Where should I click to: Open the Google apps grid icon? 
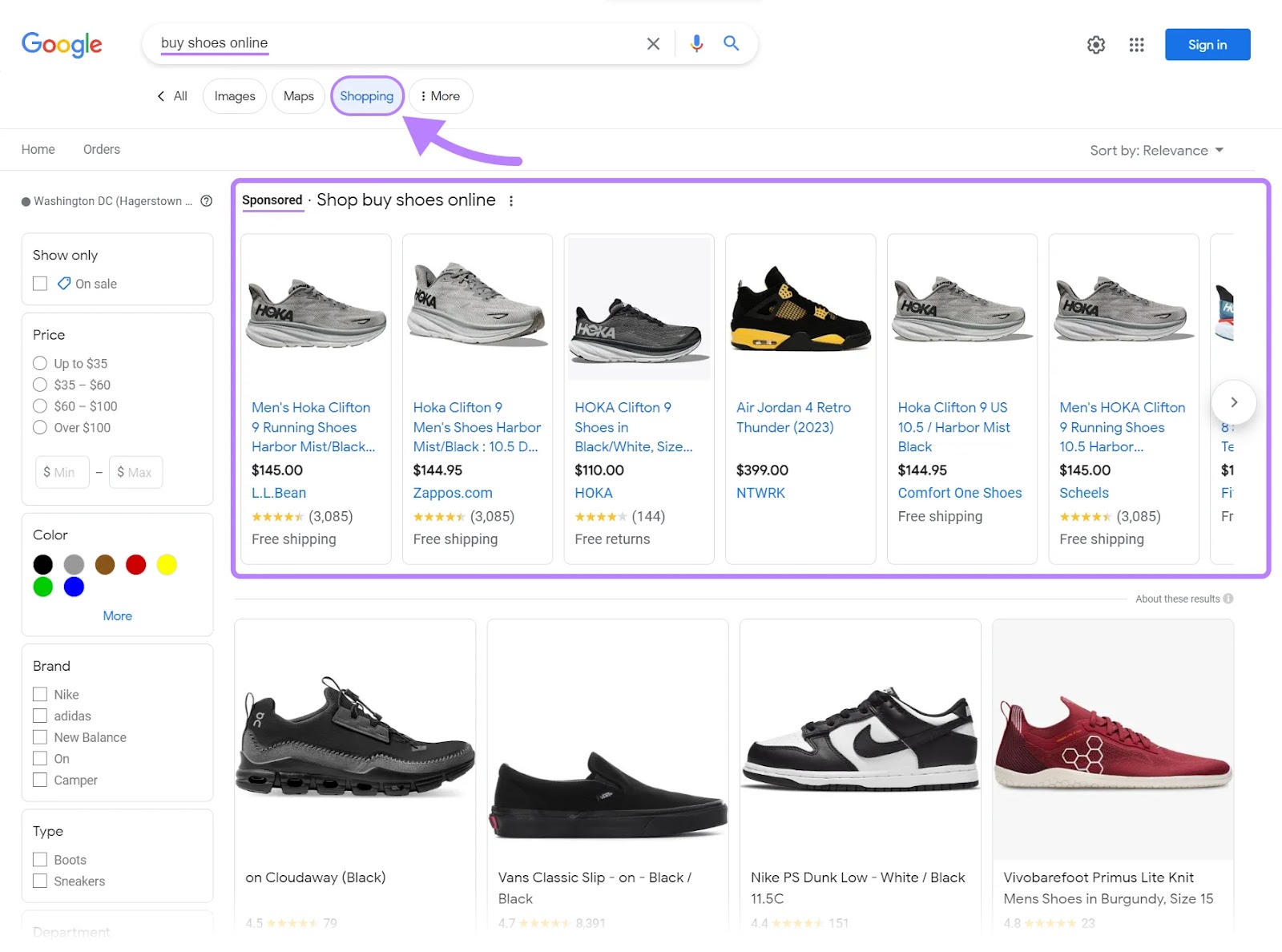pos(1136,45)
